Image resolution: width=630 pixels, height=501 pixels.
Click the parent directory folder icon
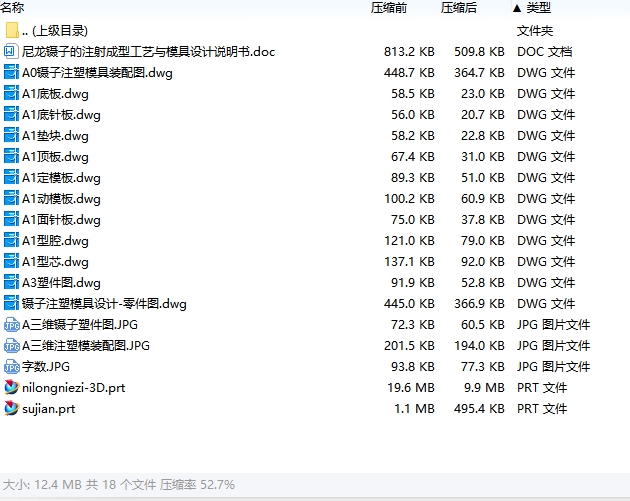12,31
